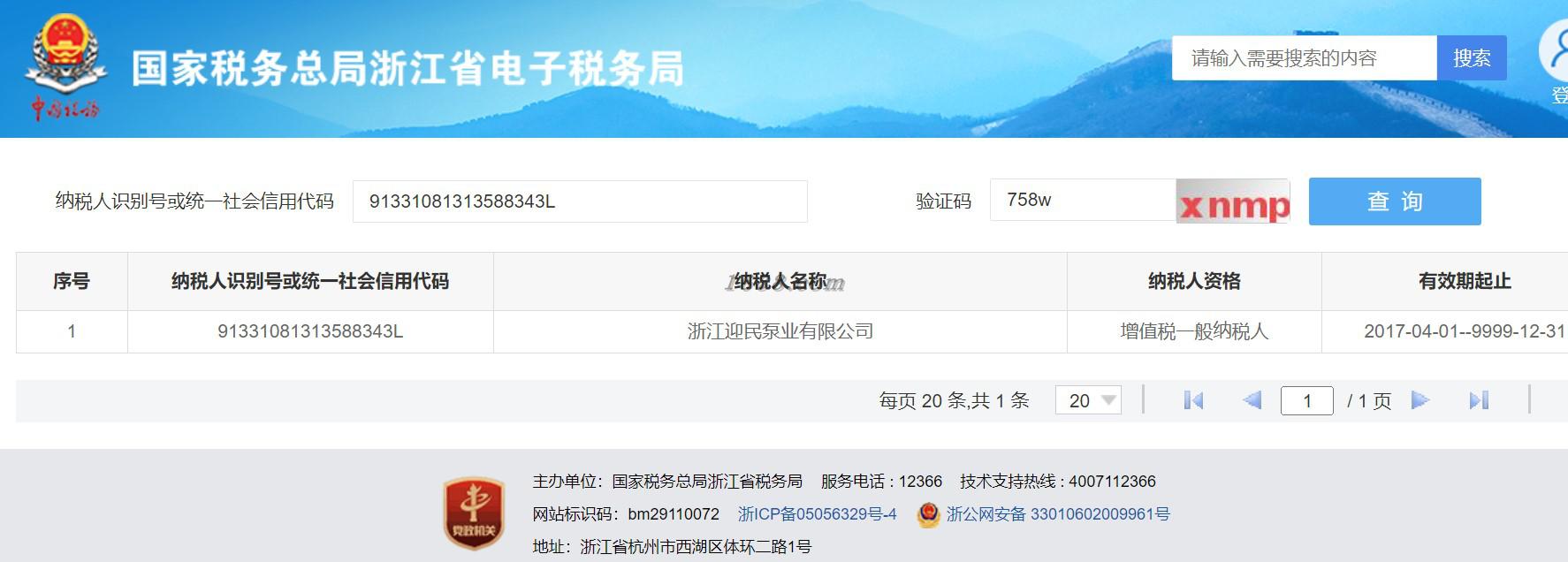
Task: Jump to last page arrow
Action: coord(1479,400)
